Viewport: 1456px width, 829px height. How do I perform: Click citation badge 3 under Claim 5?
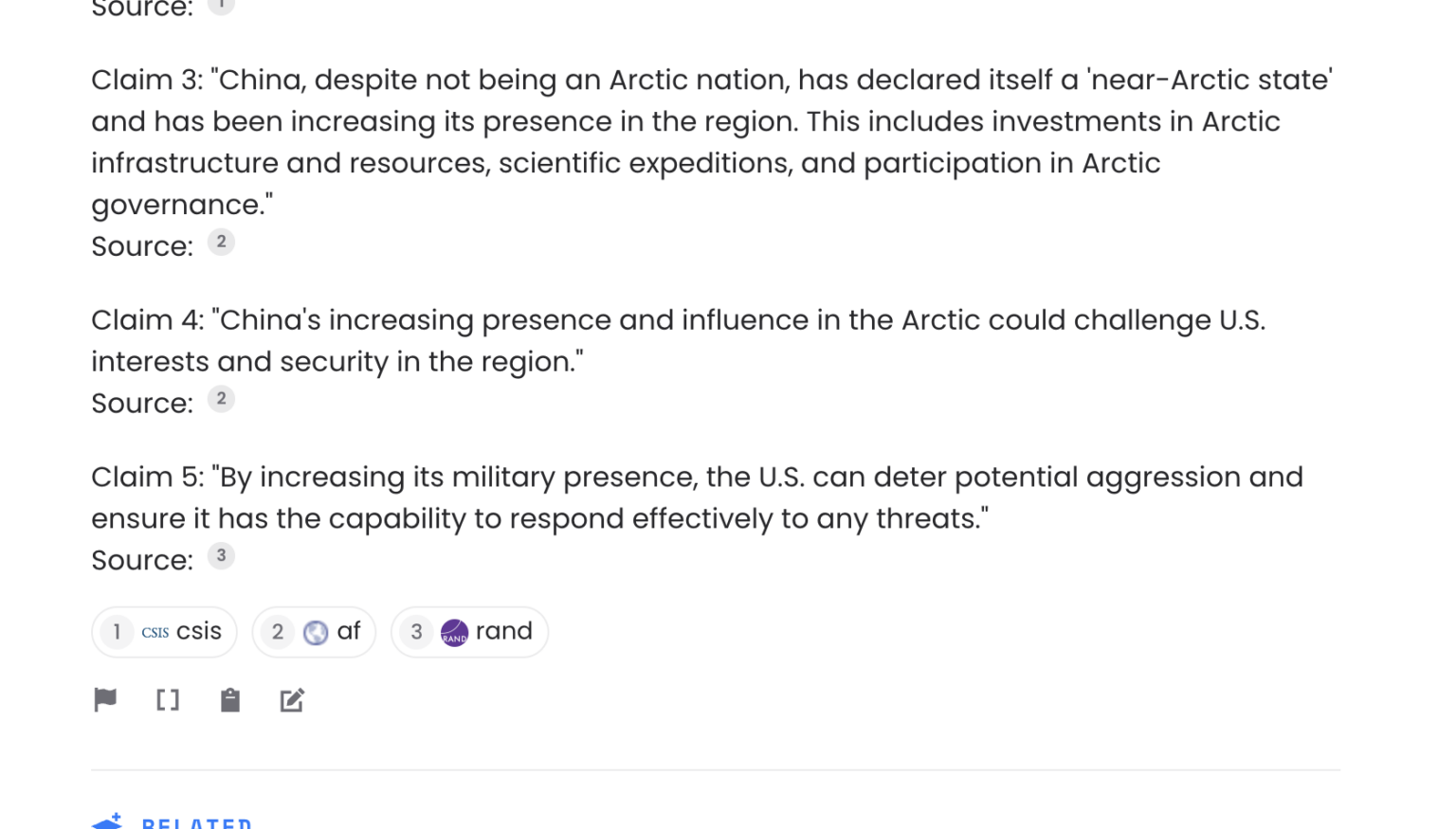(221, 556)
